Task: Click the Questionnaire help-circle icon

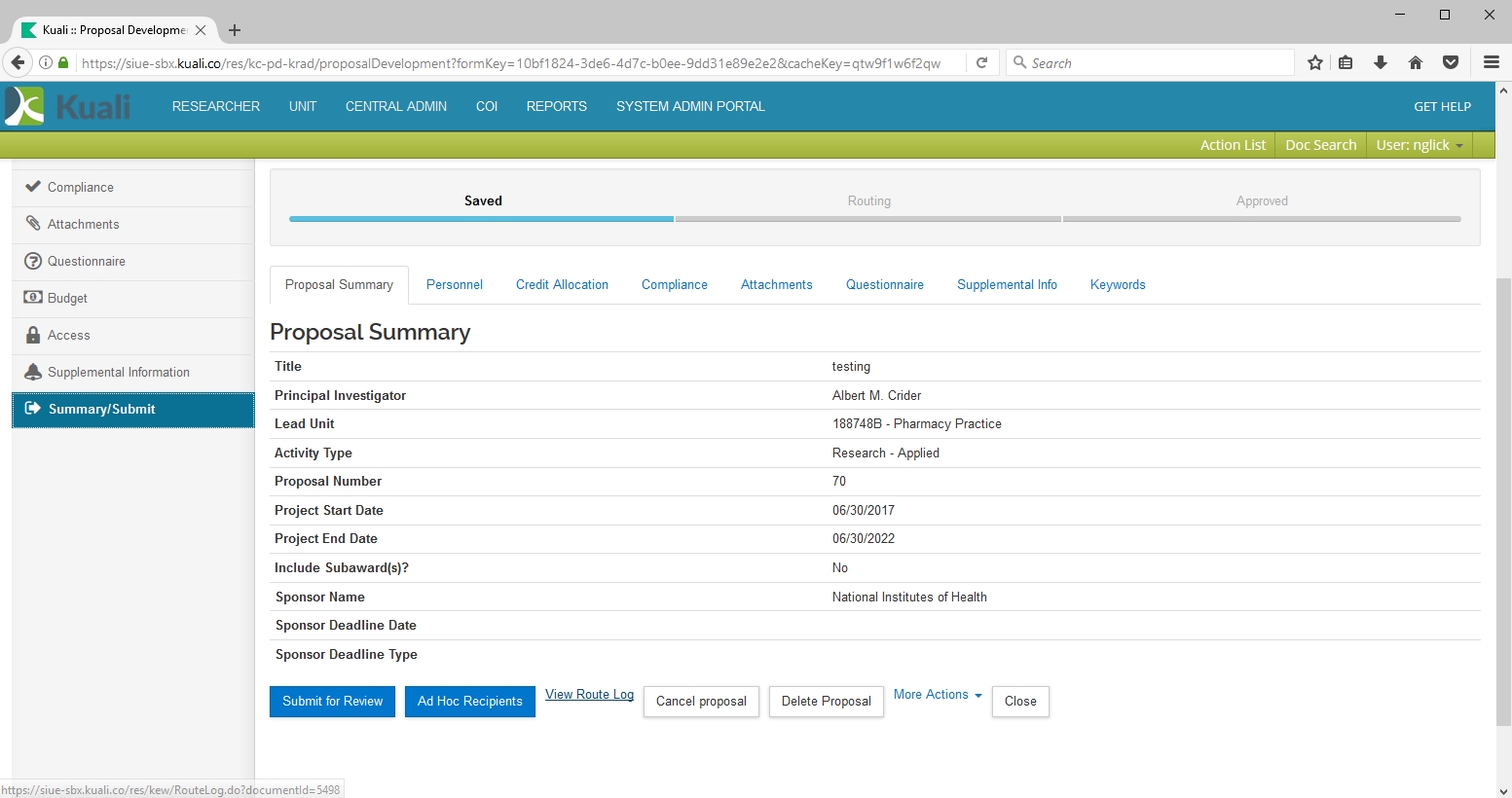Action: 33,261
